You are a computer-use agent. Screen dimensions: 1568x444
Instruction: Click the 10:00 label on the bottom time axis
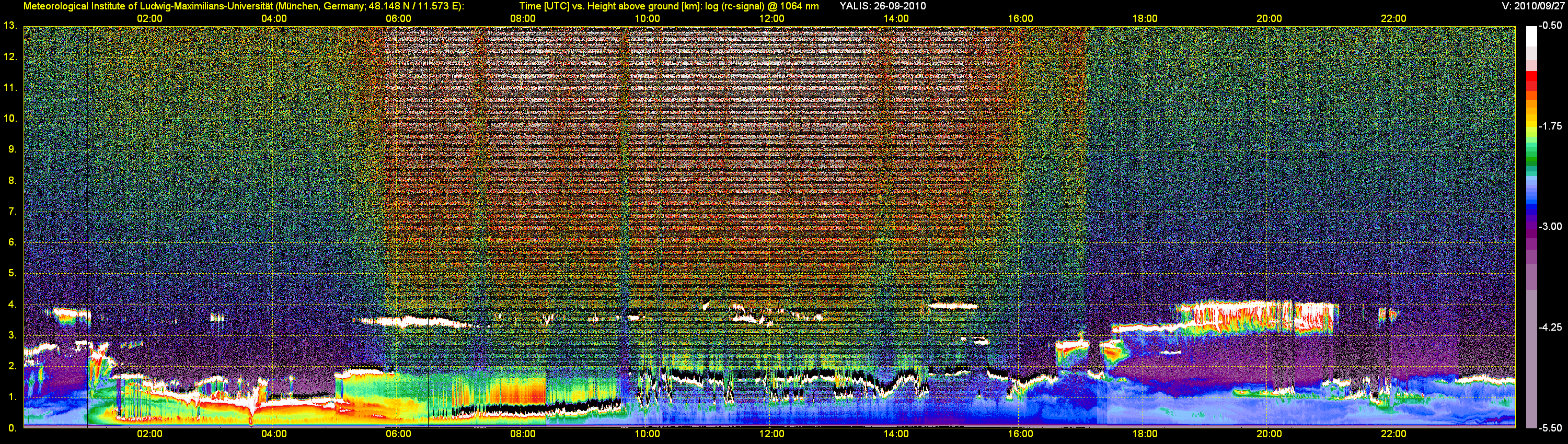point(647,434)
